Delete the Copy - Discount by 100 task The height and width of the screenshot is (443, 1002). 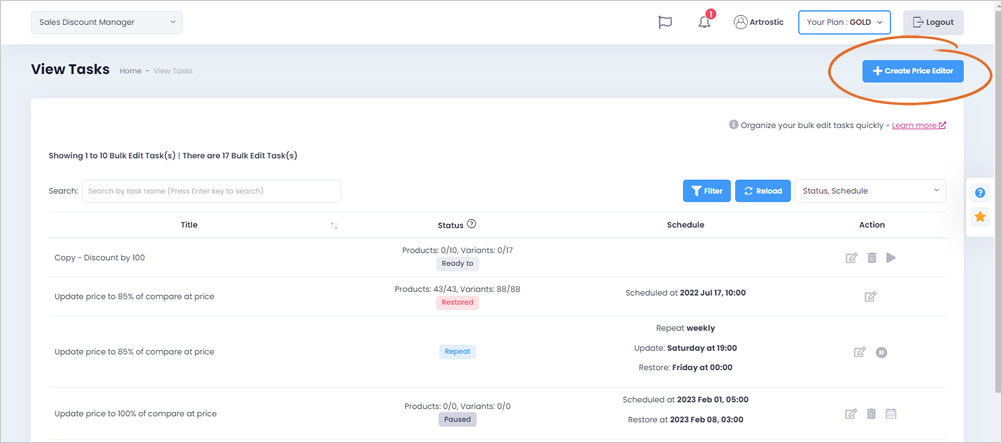[x=872, y=258]
